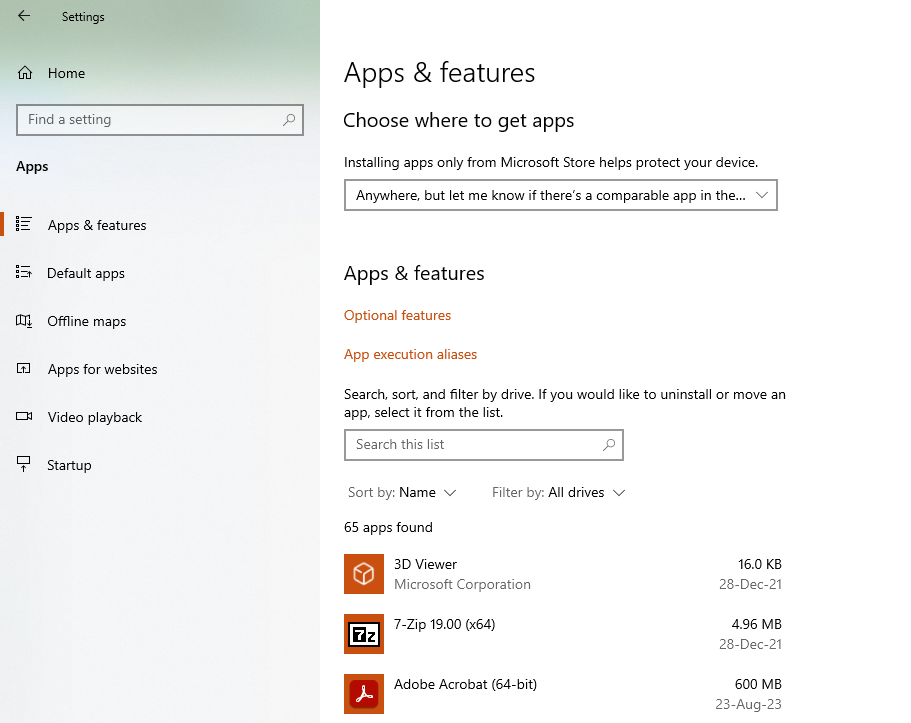Click the Video playback sidebar icon
The image size is (911, 723).
(x=24, y=416)
